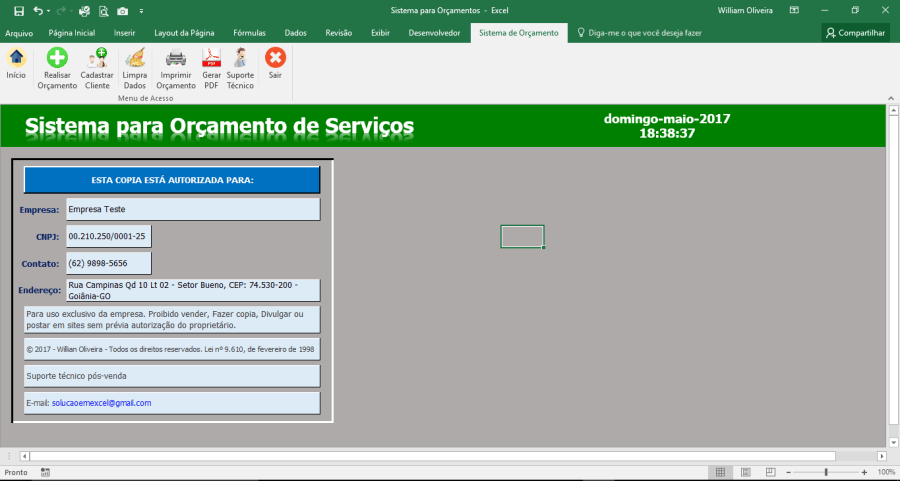
Task: Click the Suporte técnico pós-venda box
Action: [x=172, y=376]
